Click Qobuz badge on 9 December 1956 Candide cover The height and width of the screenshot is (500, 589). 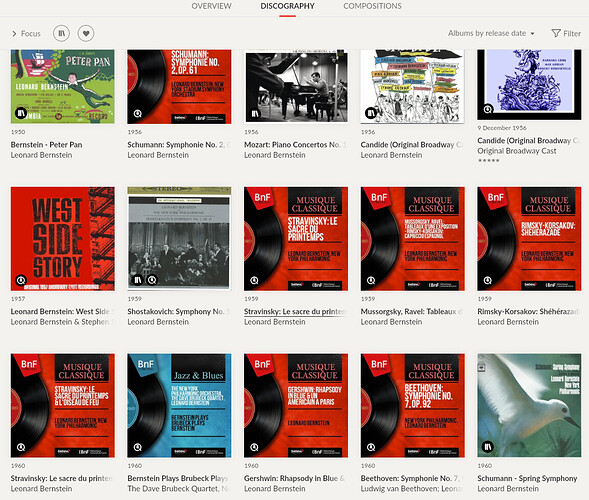(488, 109)
